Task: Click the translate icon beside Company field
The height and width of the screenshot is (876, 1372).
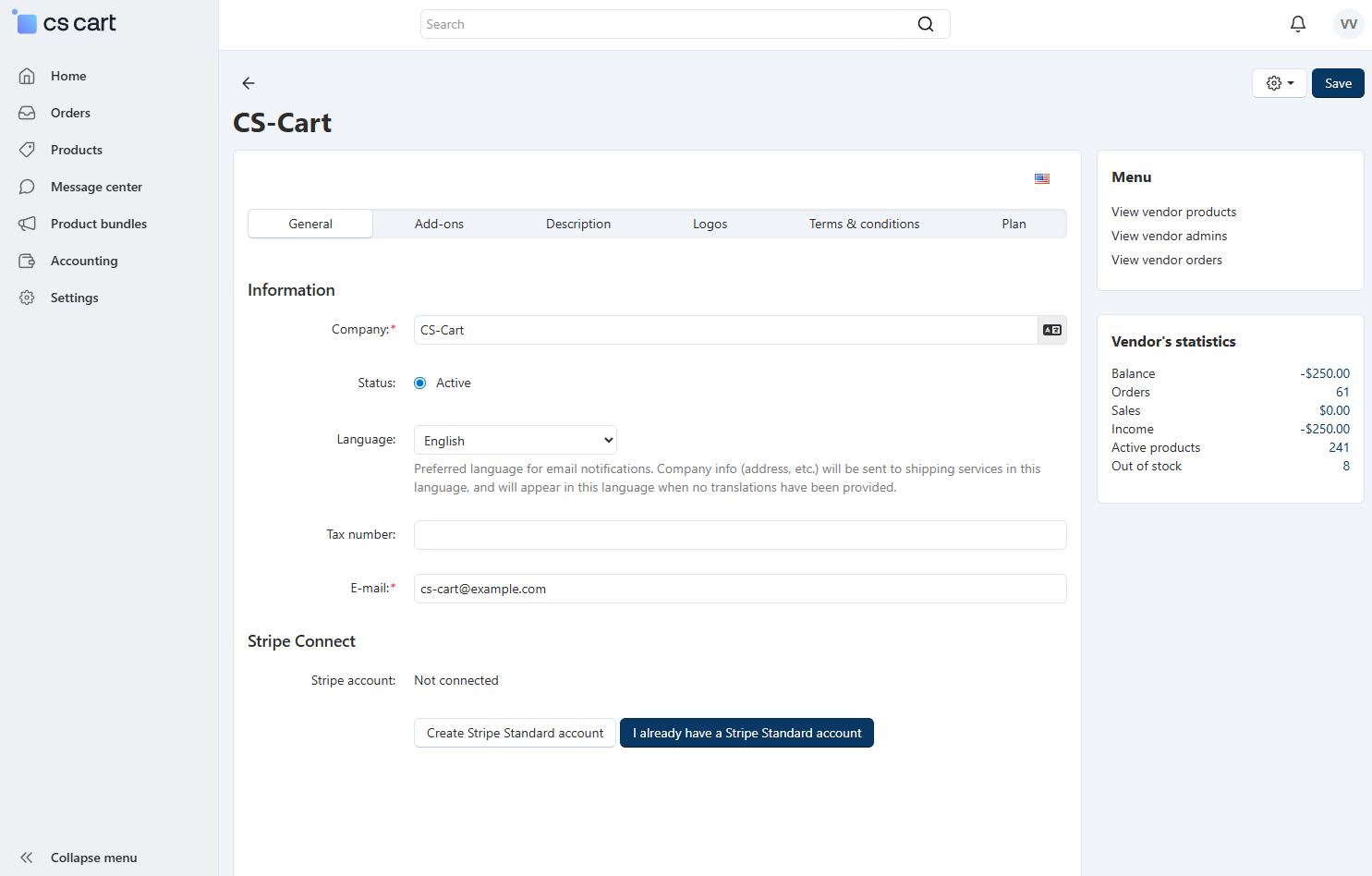Action: (1052, 330)
